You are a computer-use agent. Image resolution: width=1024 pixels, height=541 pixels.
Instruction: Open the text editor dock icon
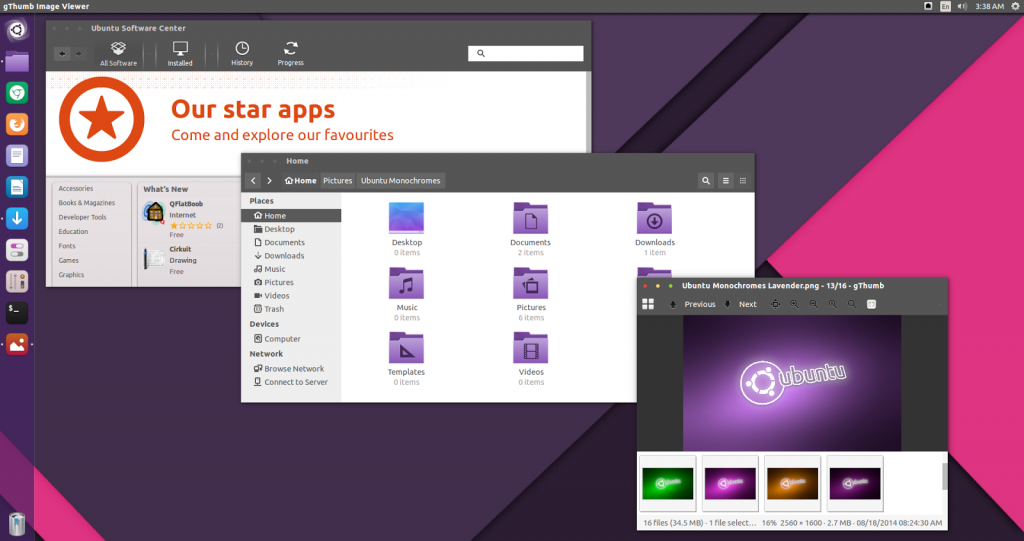(17, 156)
